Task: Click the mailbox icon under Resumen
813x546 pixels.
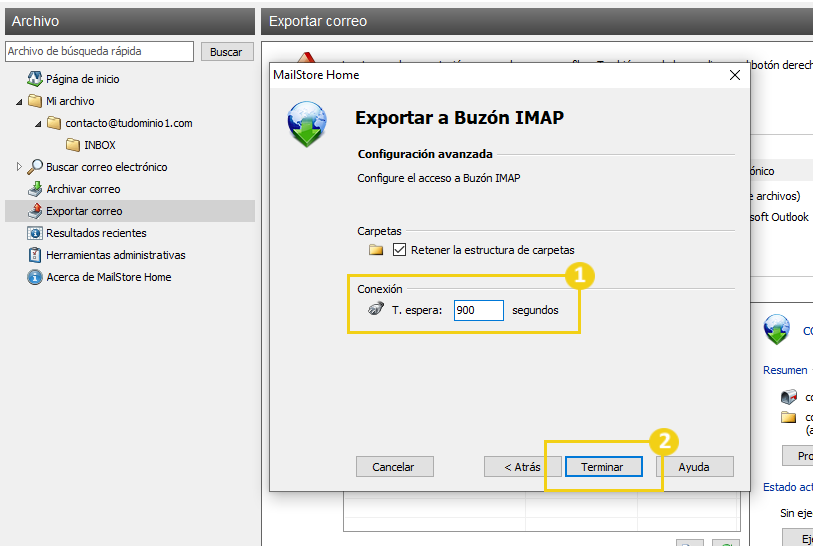Action: click(x=789, y=397)
